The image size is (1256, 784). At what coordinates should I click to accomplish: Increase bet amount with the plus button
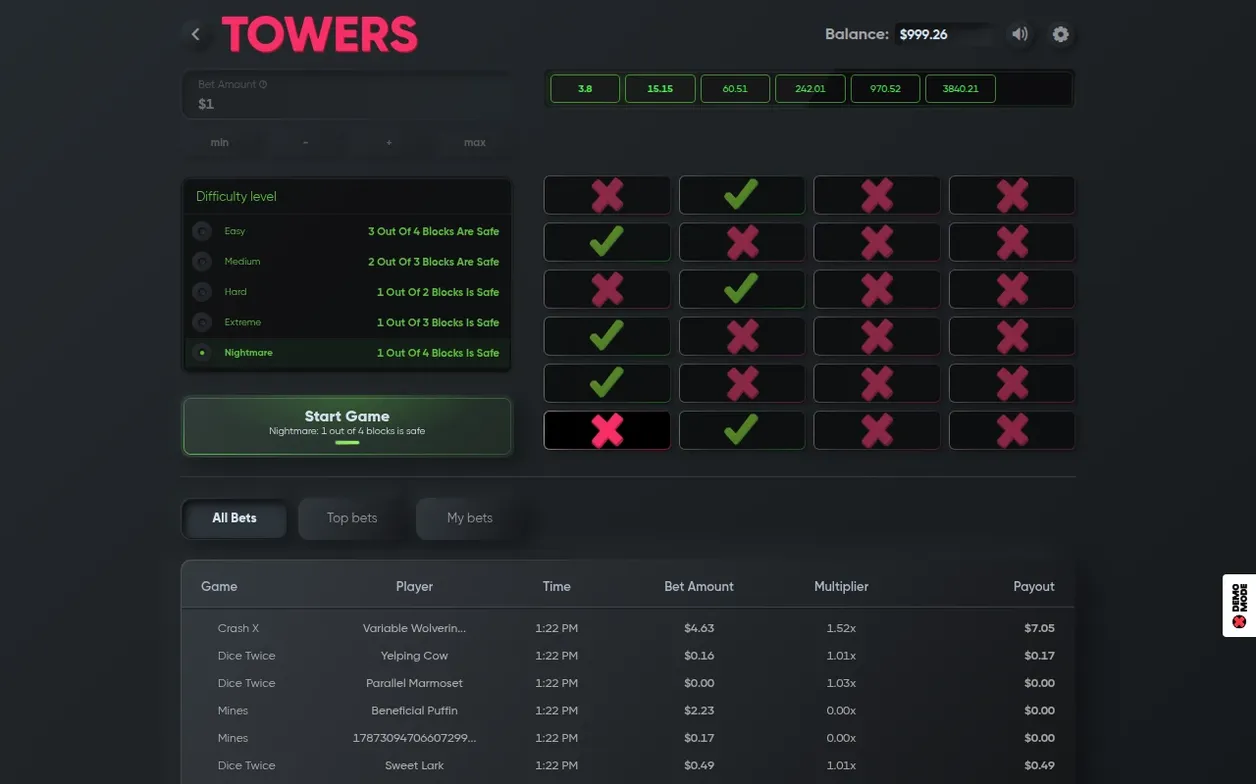389,142
